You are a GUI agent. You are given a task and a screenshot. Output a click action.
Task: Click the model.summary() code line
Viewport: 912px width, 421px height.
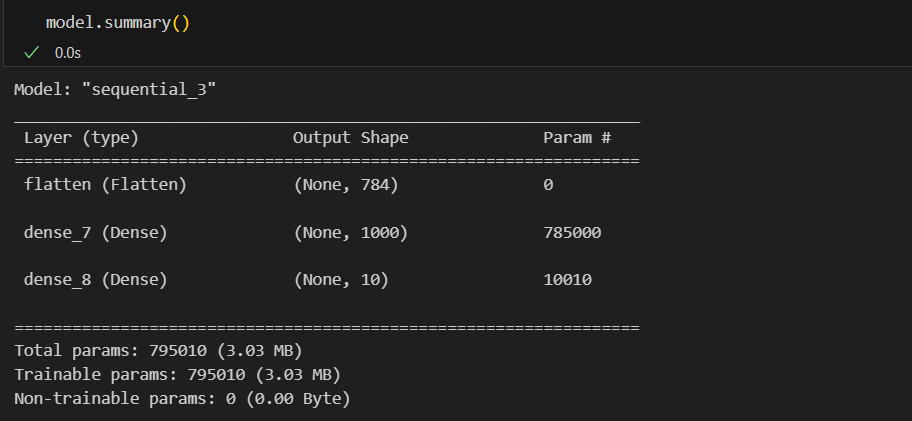click(118, 23)
